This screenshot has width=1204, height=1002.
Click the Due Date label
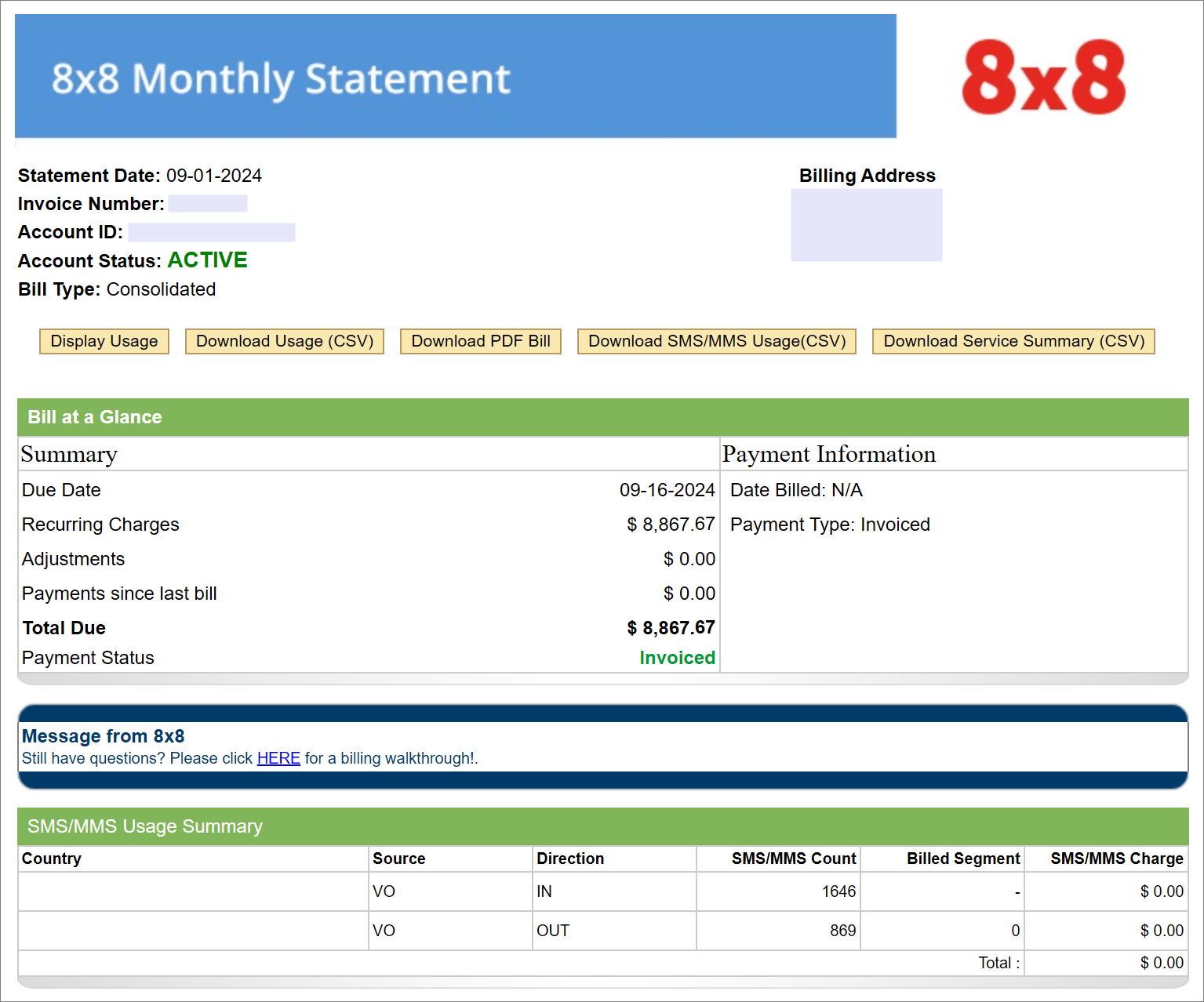61,490
